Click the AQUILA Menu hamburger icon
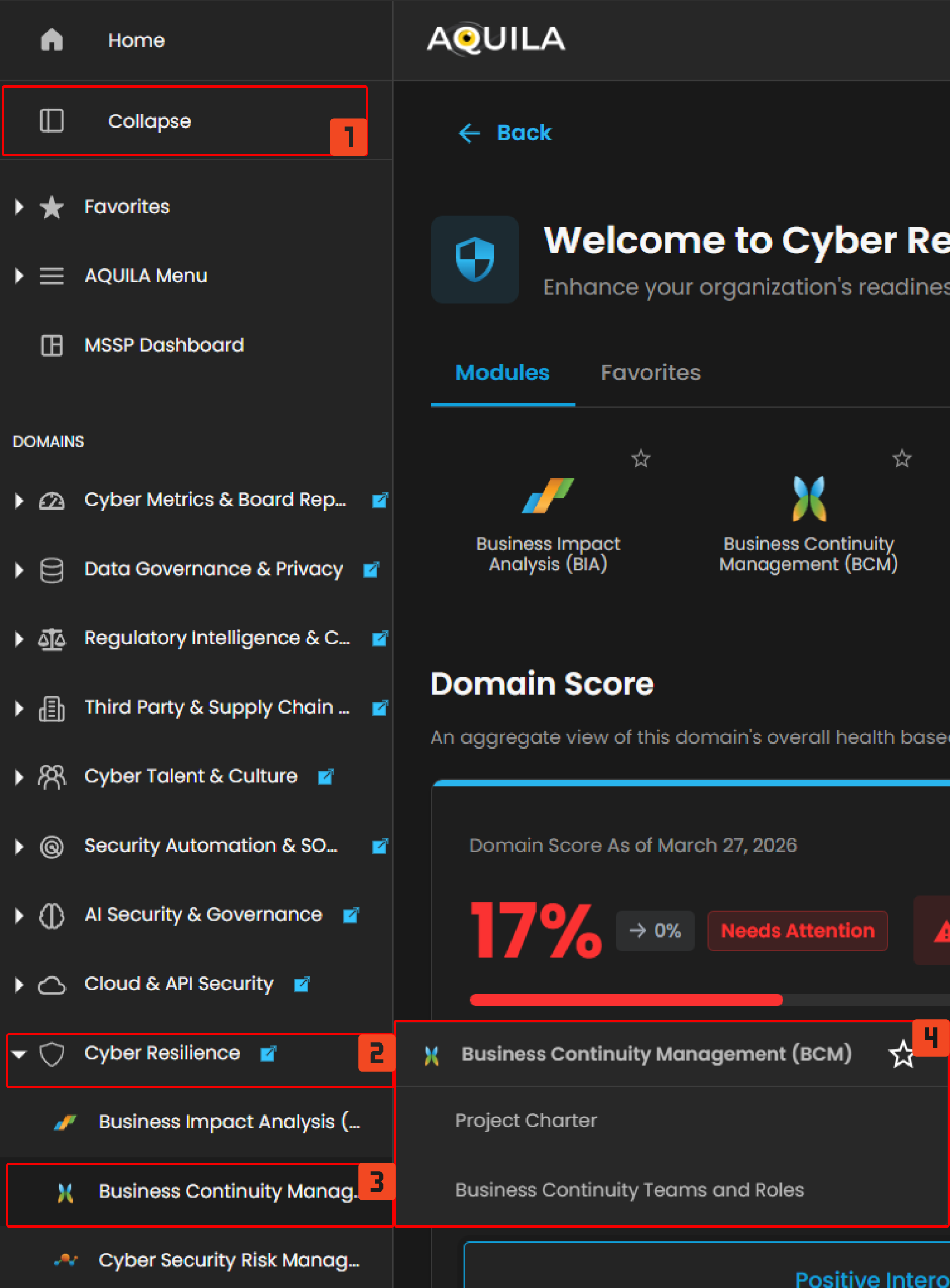The image size is (950, 1288). (x=52, y=276)
